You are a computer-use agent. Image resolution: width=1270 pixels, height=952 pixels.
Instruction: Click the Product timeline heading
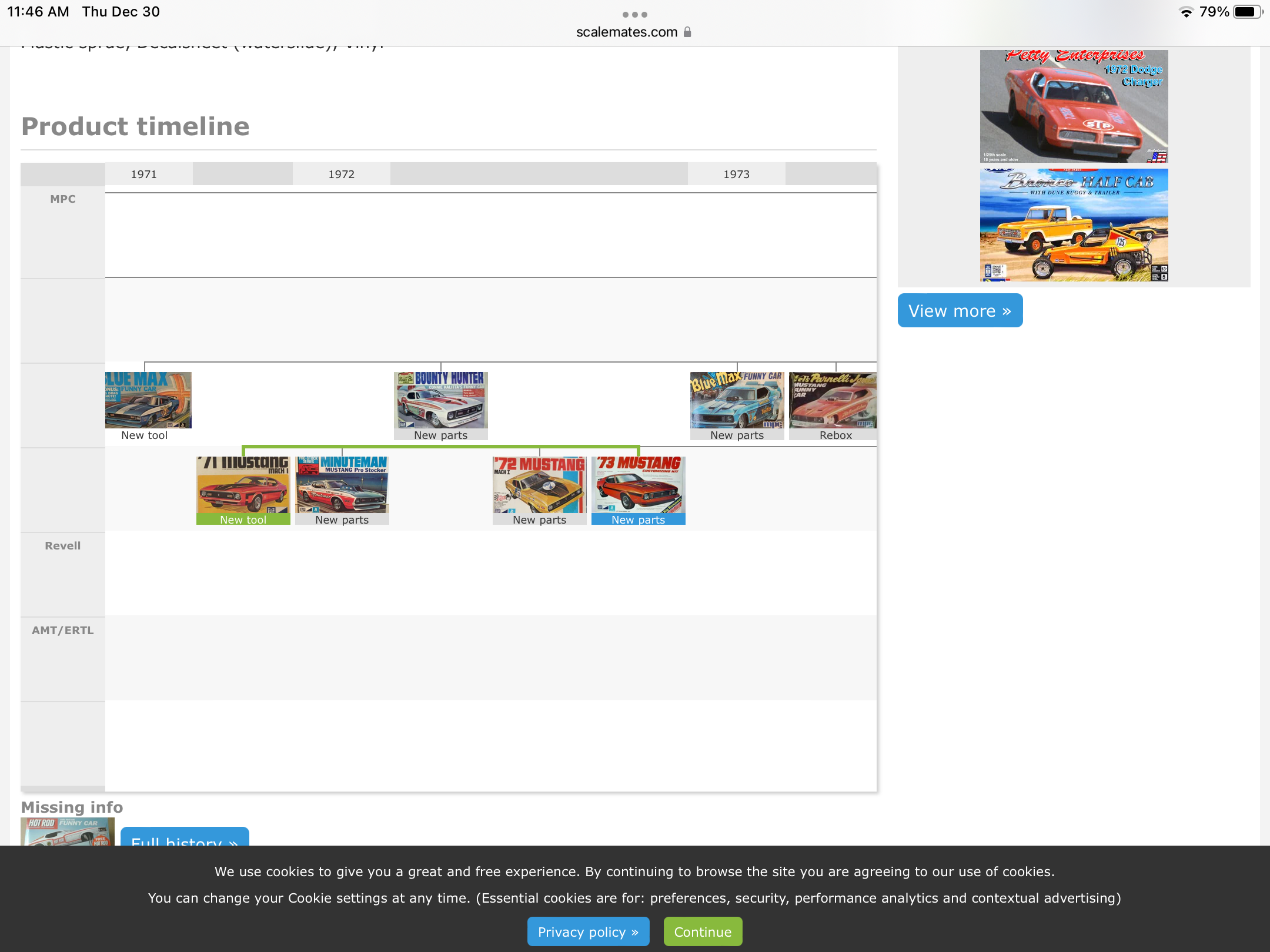[x=135, y=126]
